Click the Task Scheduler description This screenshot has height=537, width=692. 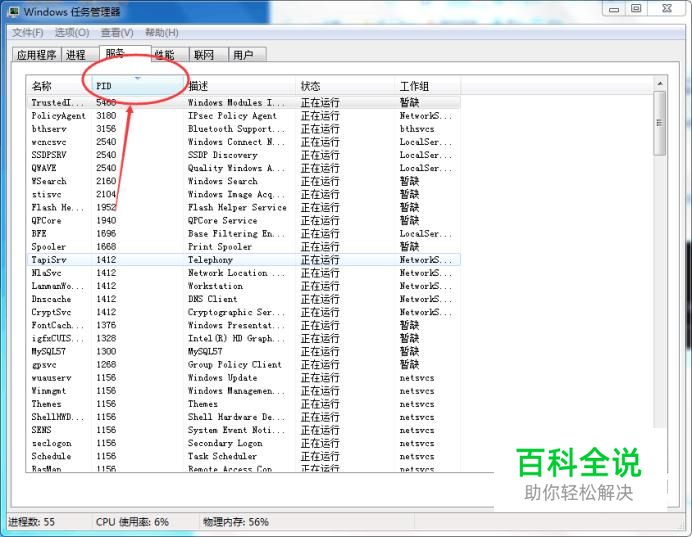(222, 456)
